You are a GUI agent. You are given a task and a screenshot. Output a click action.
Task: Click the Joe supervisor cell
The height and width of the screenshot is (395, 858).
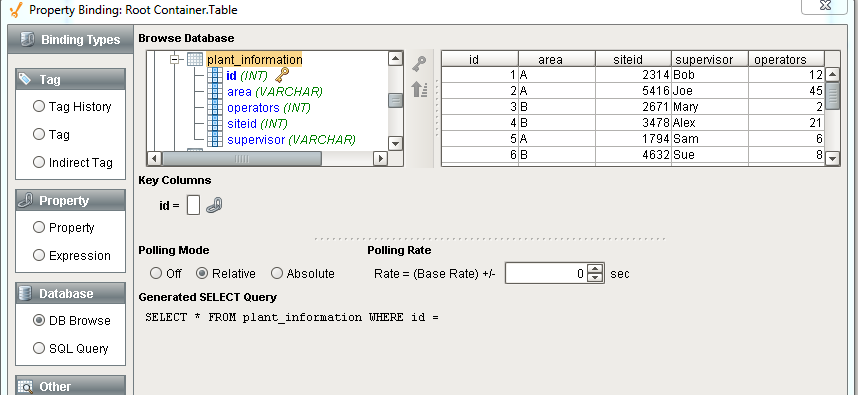710,91
